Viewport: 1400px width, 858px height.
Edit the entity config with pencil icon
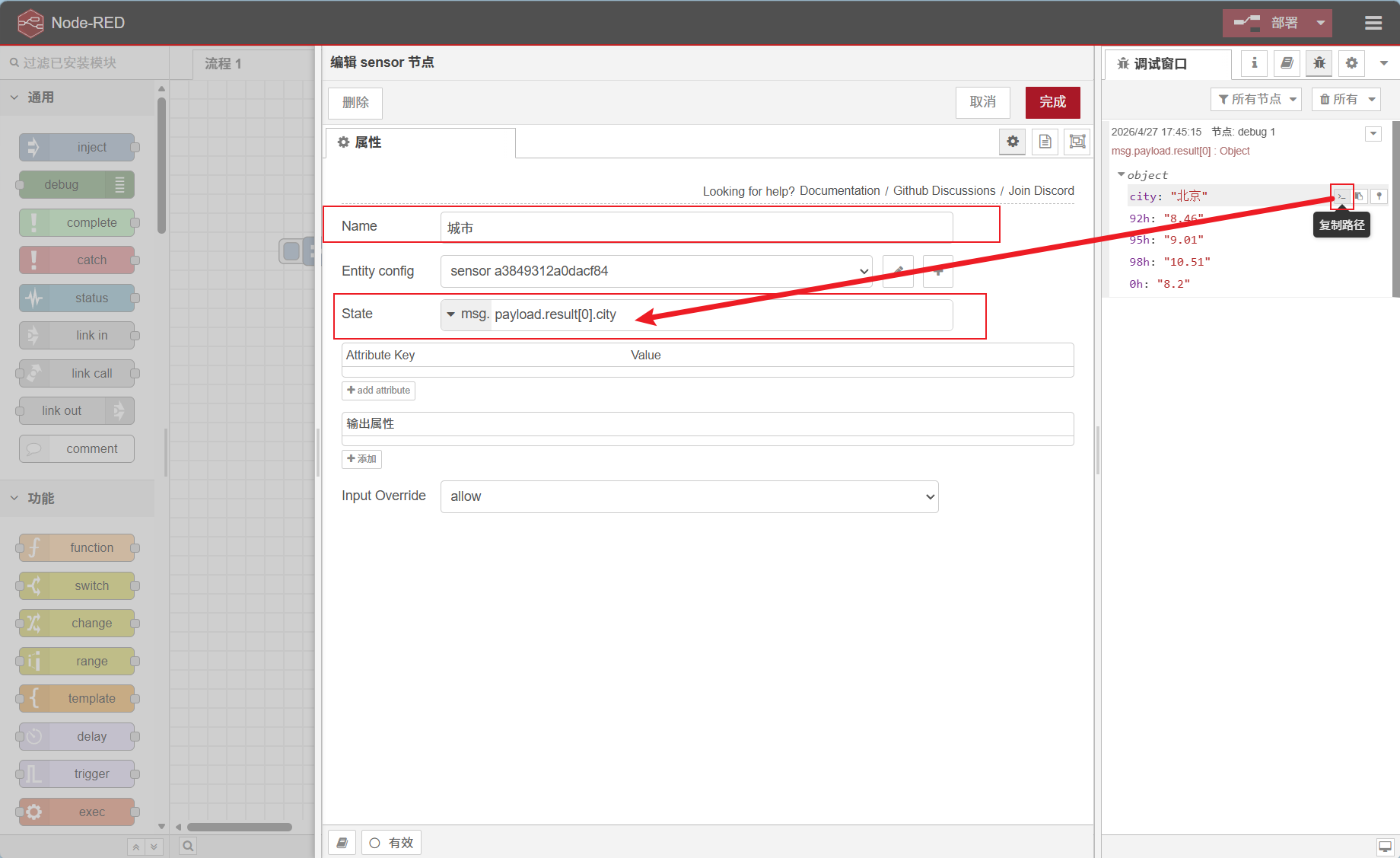tap(898, 271)
